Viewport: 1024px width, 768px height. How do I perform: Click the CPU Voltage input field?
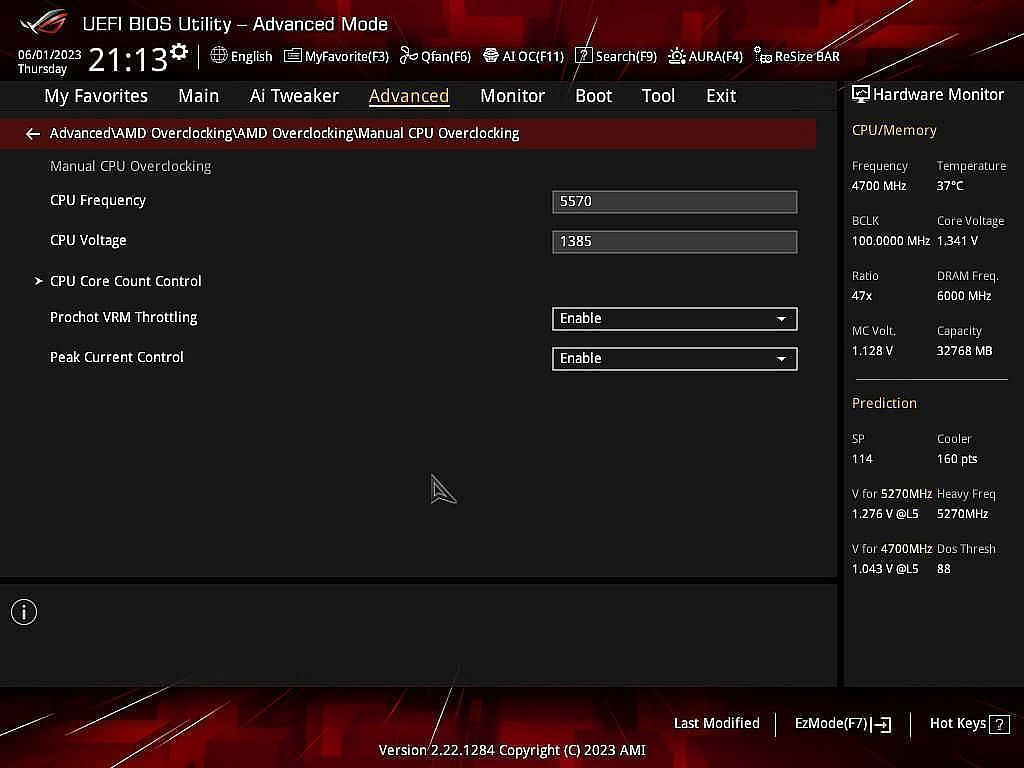tap(675, 242)
